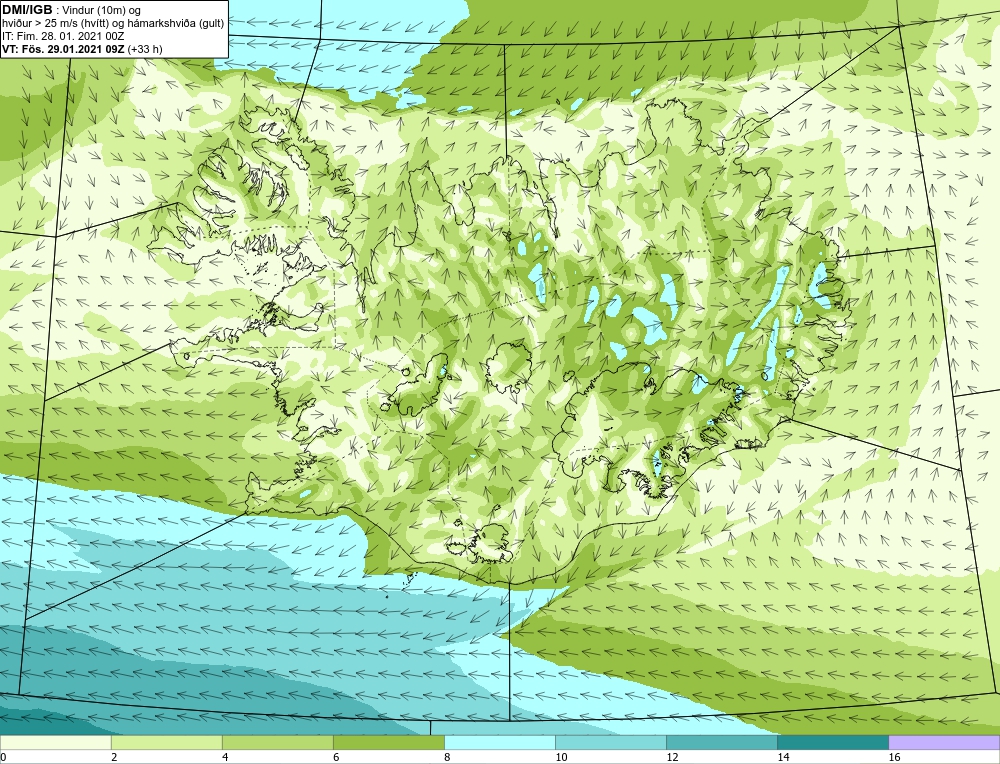Click the legend label '12'

click(x=672, y=757)
